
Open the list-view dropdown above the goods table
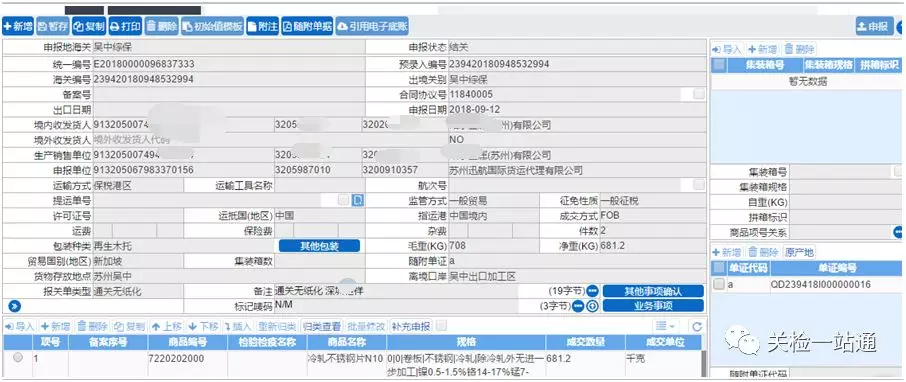coord(666,327)
